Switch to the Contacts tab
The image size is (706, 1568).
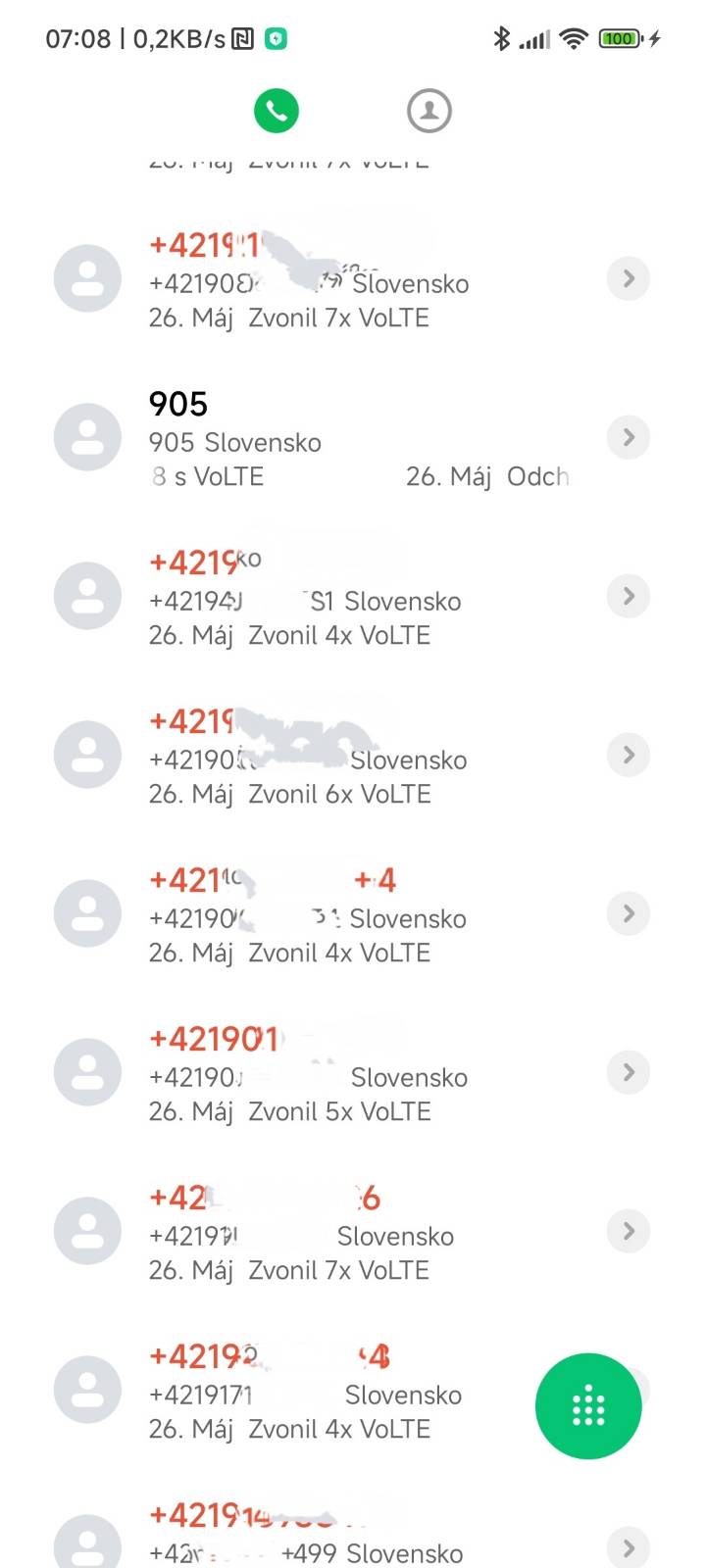pyautogui.click(x=429, y=111)
